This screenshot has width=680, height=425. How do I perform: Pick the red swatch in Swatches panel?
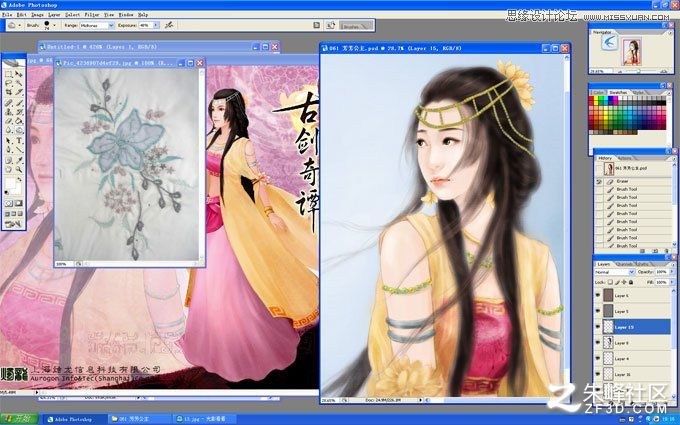pos(591,98)
